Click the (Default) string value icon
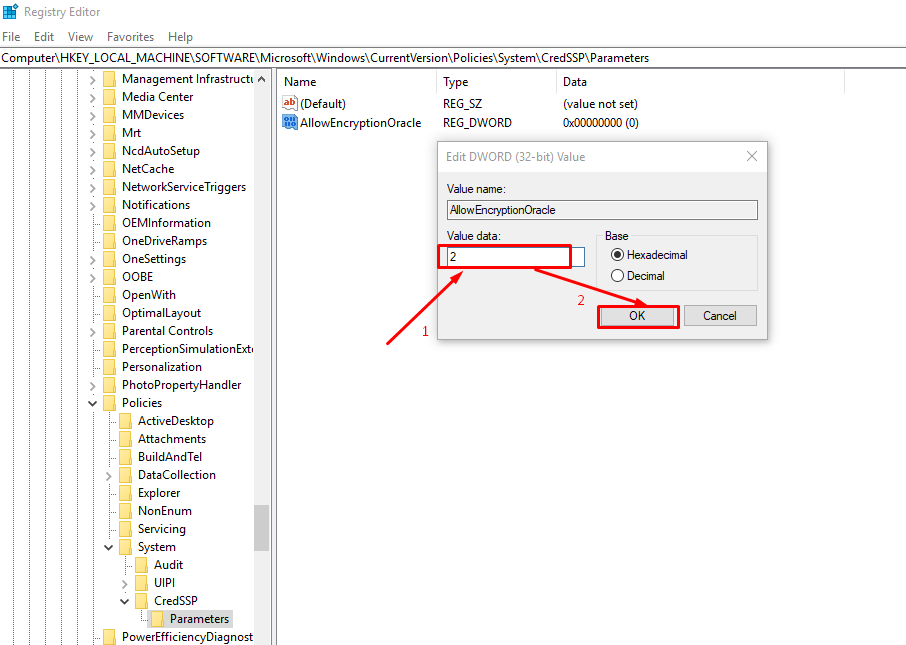906x645 pixels. (x=291, y=103)
